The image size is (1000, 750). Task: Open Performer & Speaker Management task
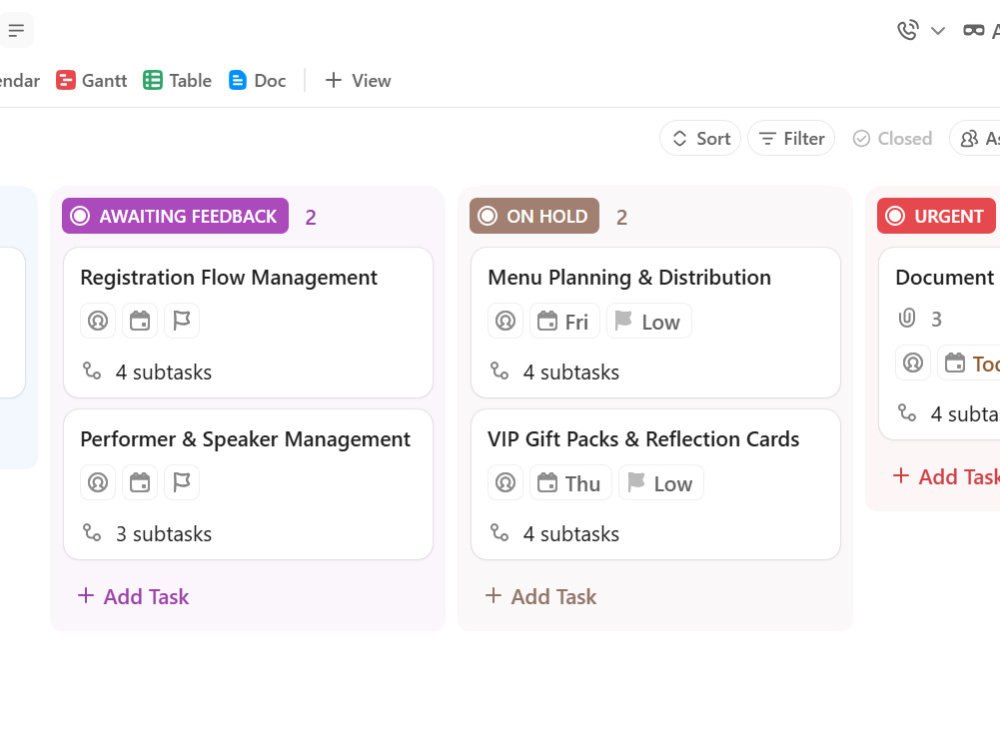tap(246, 439)
